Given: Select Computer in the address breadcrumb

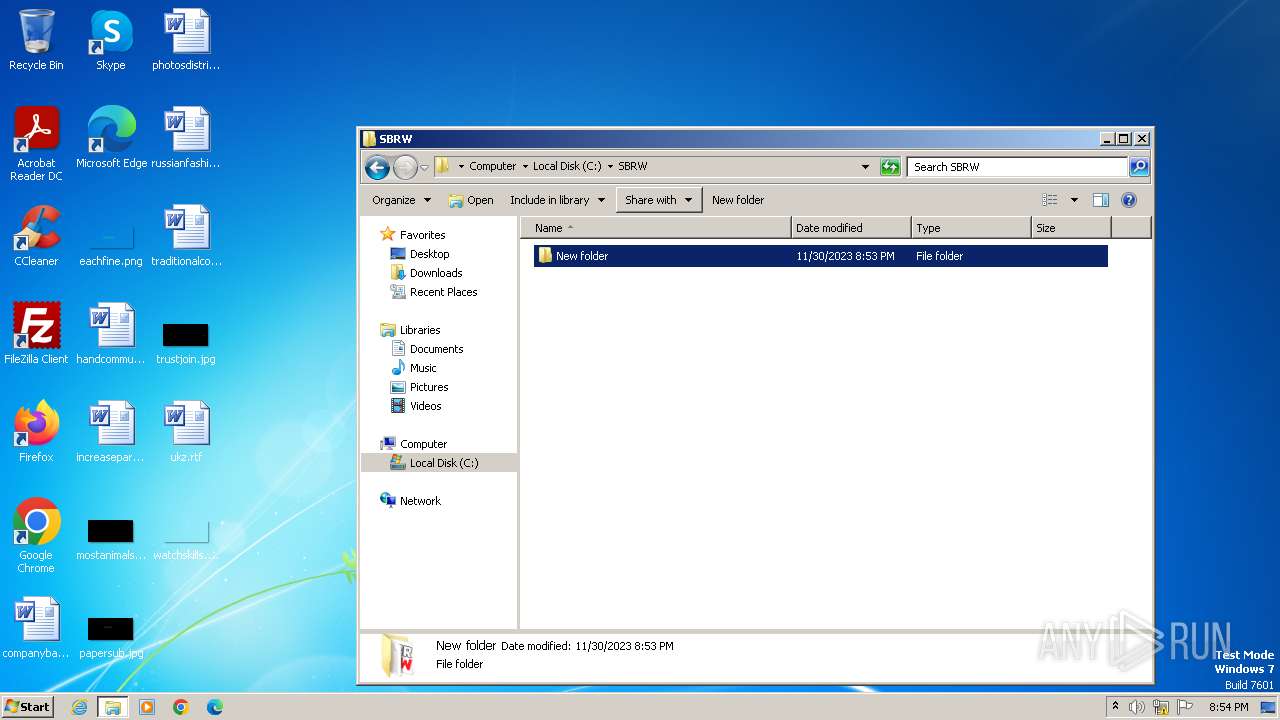Looking at the screenshot, I should pos(492,167).
